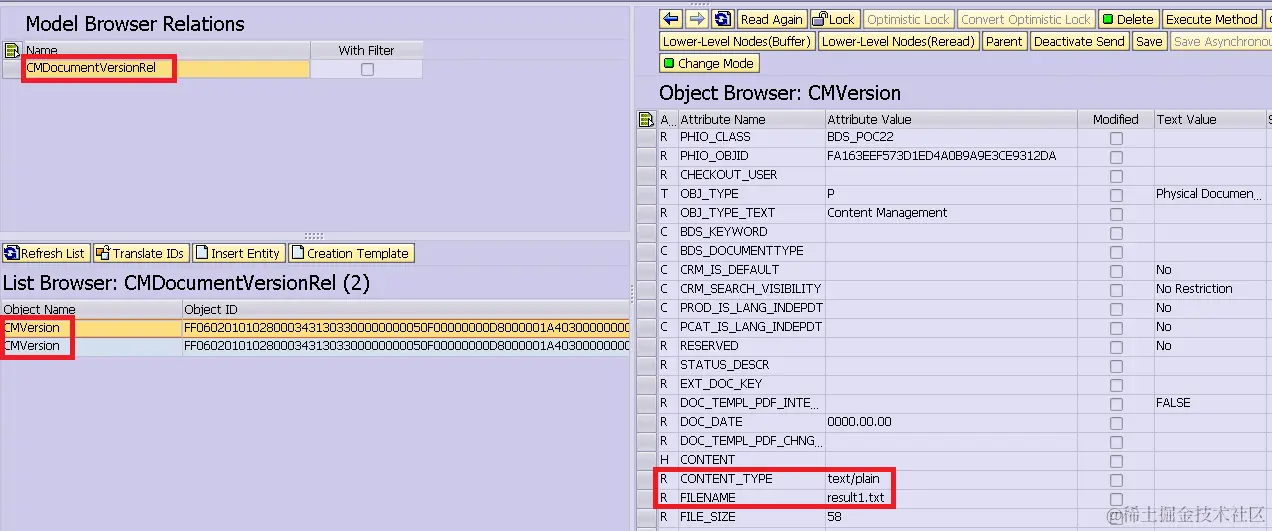Open Lower-Level Nodes(Reread)
This screenshot has height=531, width=1272.
click(x=898, y=41)
